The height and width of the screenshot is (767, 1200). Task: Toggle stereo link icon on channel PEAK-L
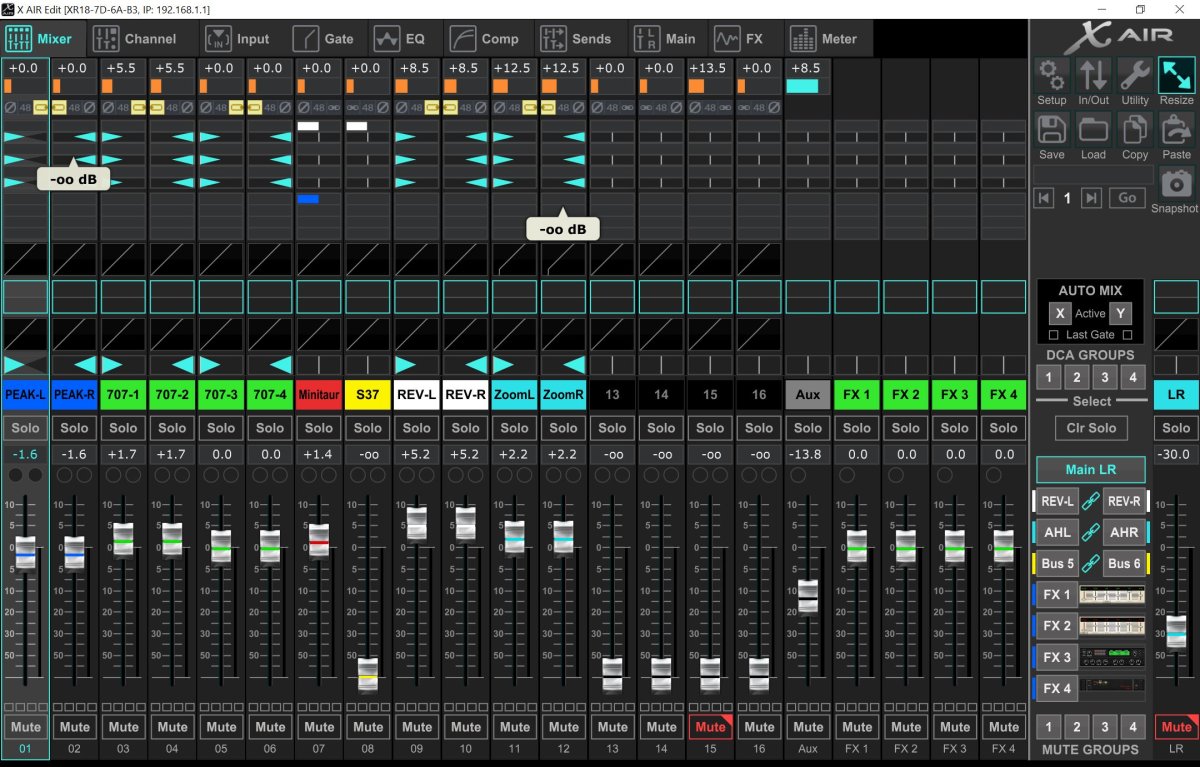coord(41,106)
